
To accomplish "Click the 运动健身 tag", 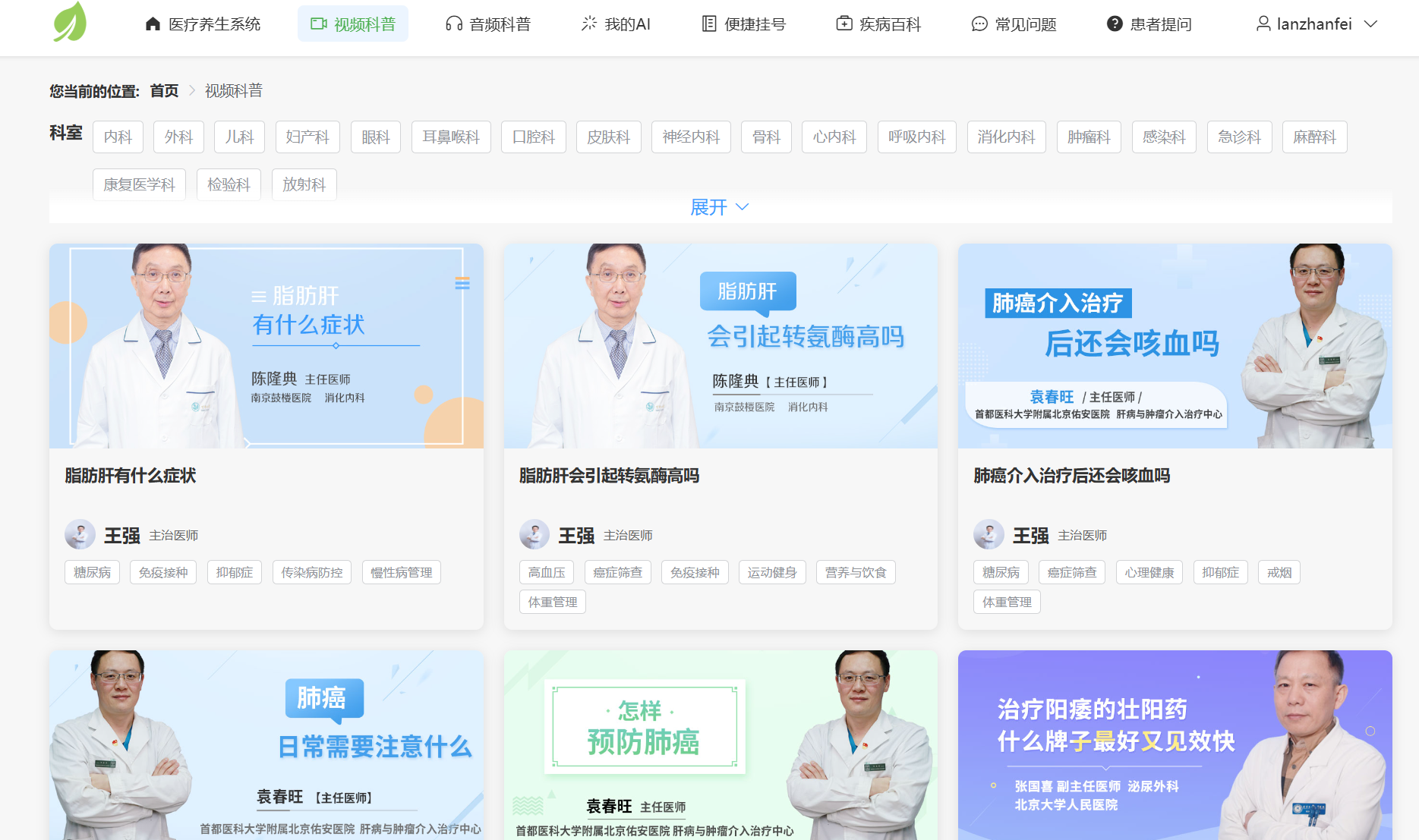I will coord(772,572).
